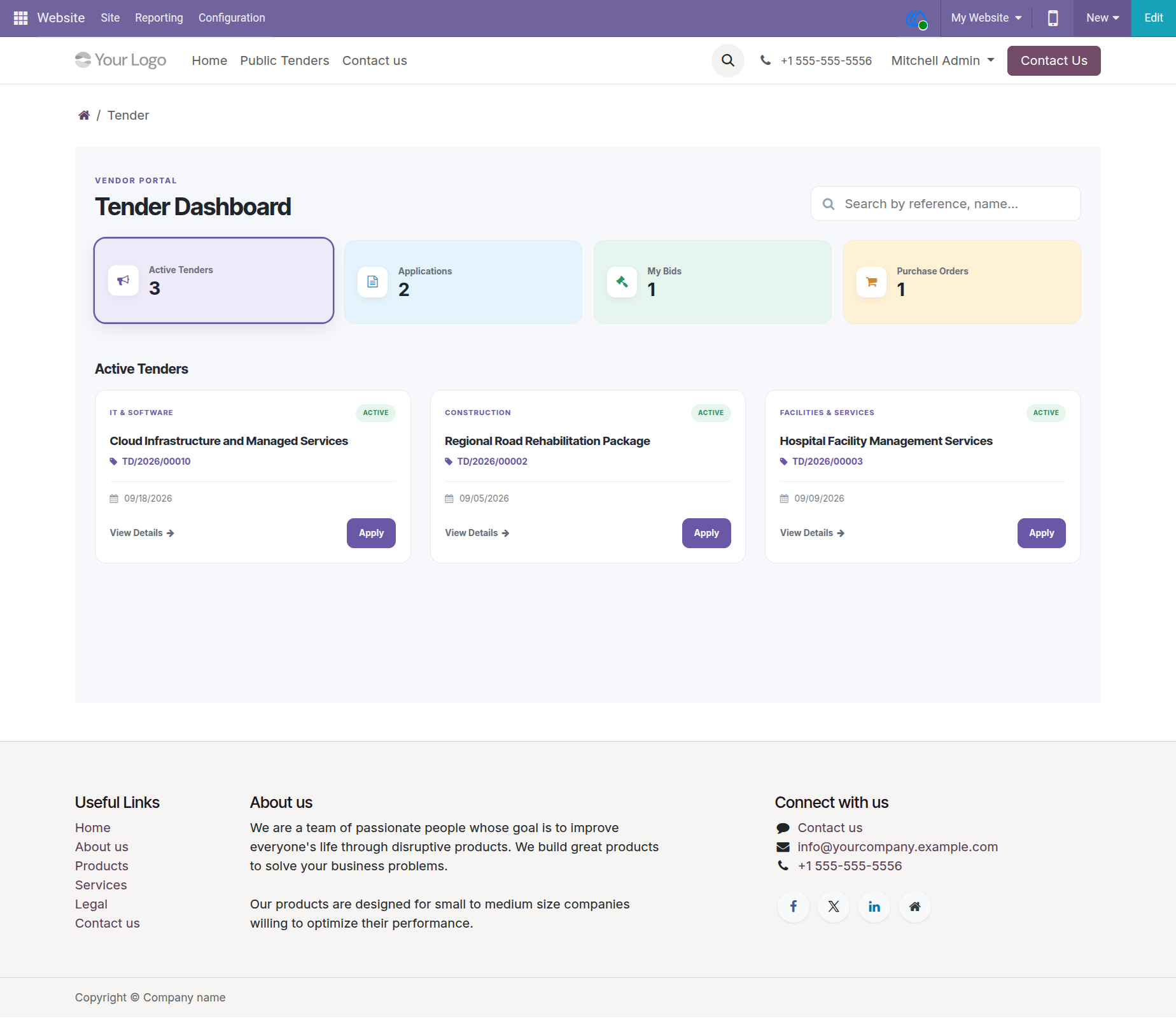The height and width of the screenshot is (1018, 1176).
Task: Click the info@yourcompany.example.com email link
Action: point(898,847)
